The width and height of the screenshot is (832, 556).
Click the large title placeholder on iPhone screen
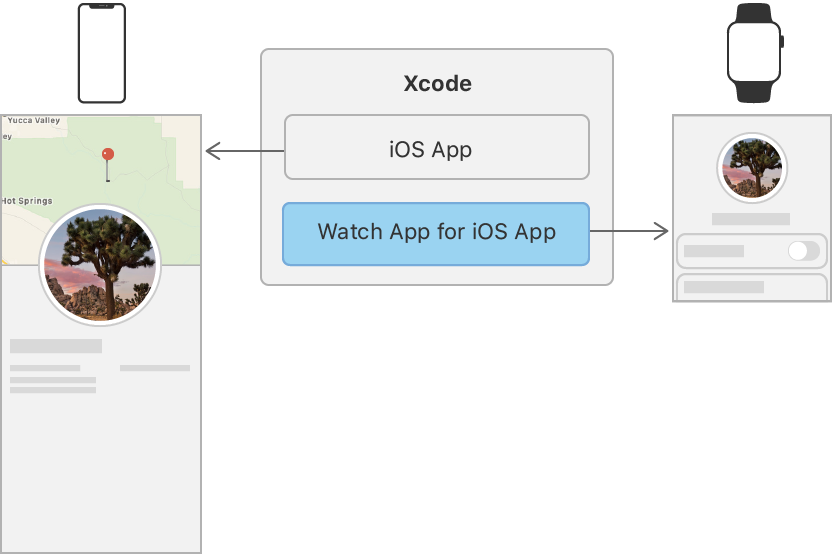pos(56,346)
